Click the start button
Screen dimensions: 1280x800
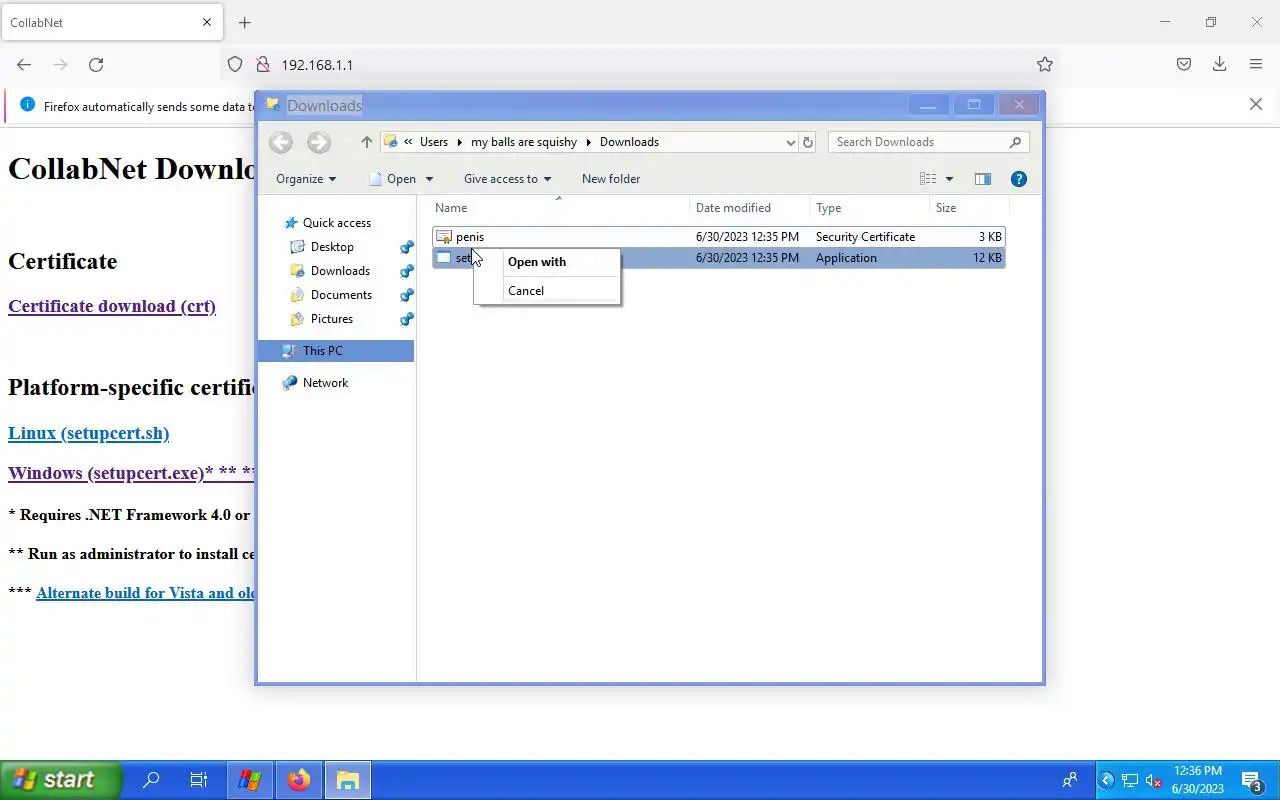(x=60, y=780)
